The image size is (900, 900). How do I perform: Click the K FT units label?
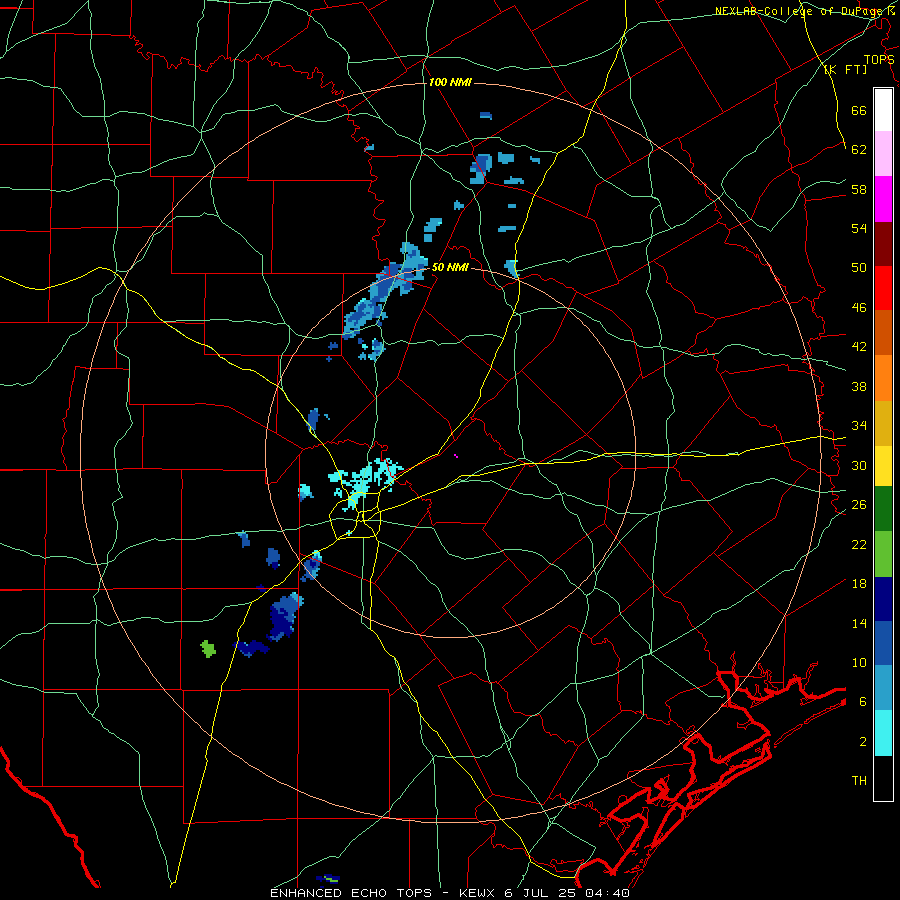coord(845,69)
